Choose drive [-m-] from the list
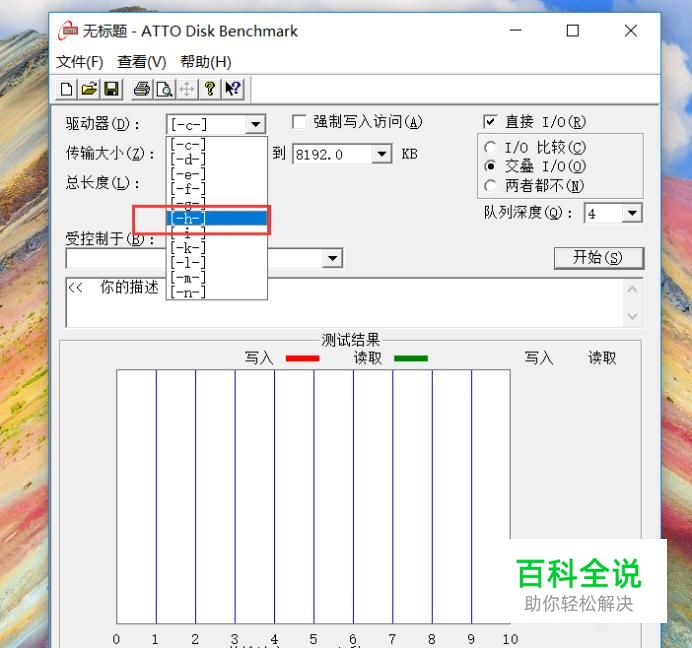This screenshot has height=648, width=692. [x=217, y=277]
